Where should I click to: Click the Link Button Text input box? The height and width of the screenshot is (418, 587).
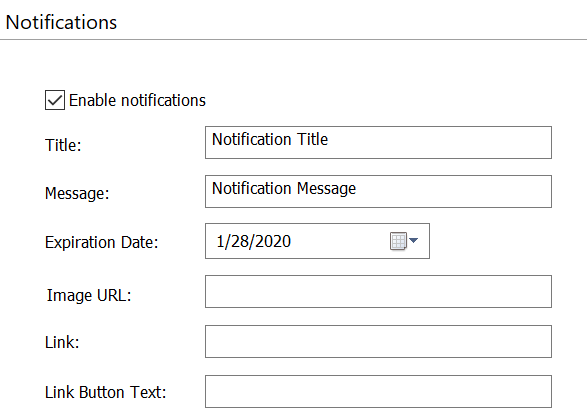click(378, 391)
